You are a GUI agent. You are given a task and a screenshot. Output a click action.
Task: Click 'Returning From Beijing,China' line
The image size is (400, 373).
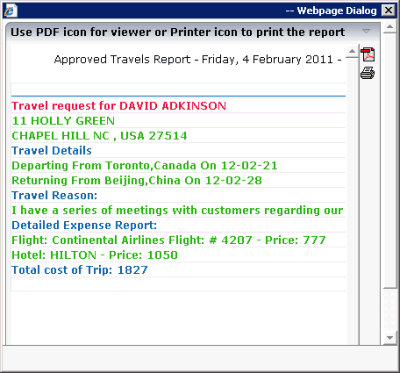tap(137, 181)
